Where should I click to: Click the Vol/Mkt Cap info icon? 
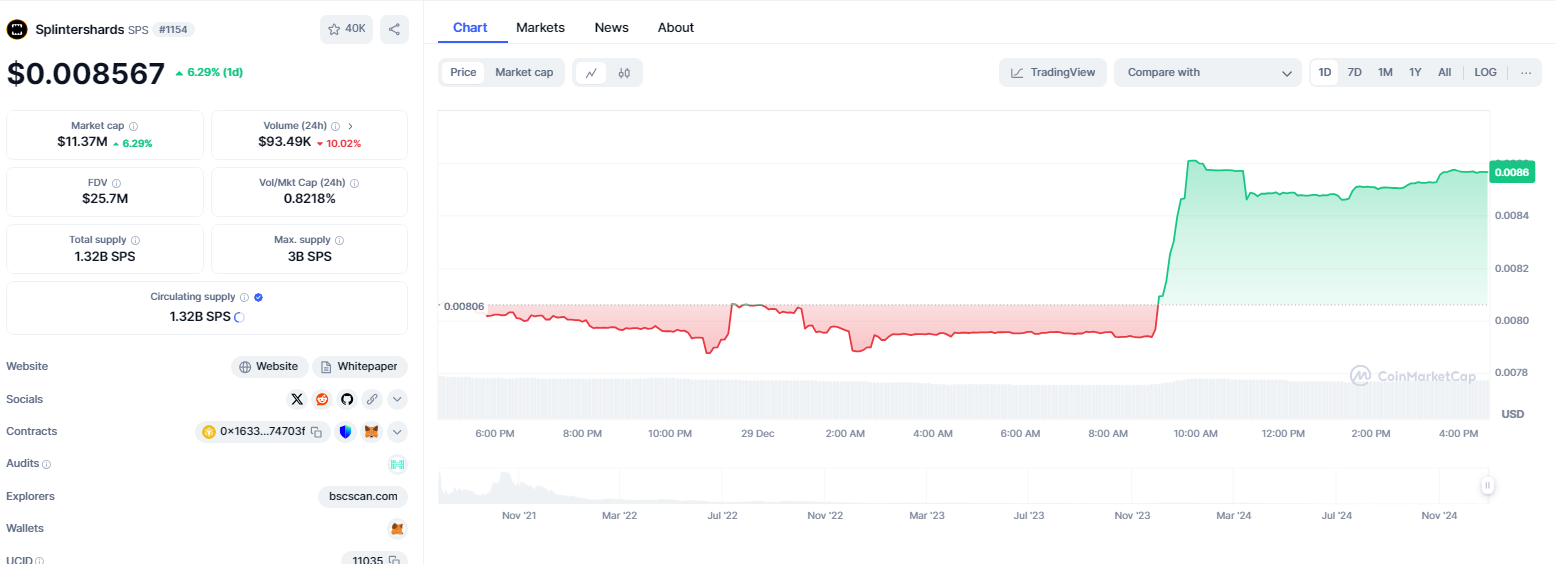tap(355, 183)
